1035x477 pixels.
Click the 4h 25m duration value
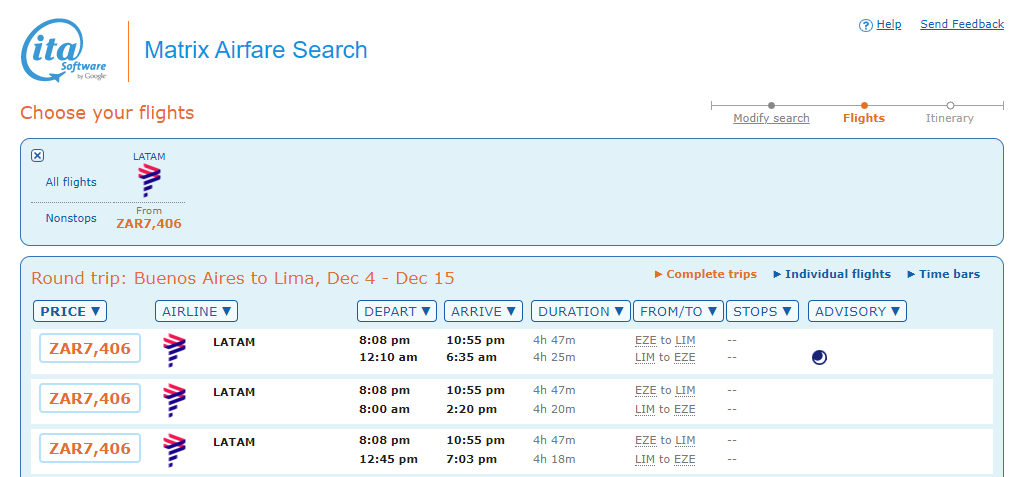point(554,358)
